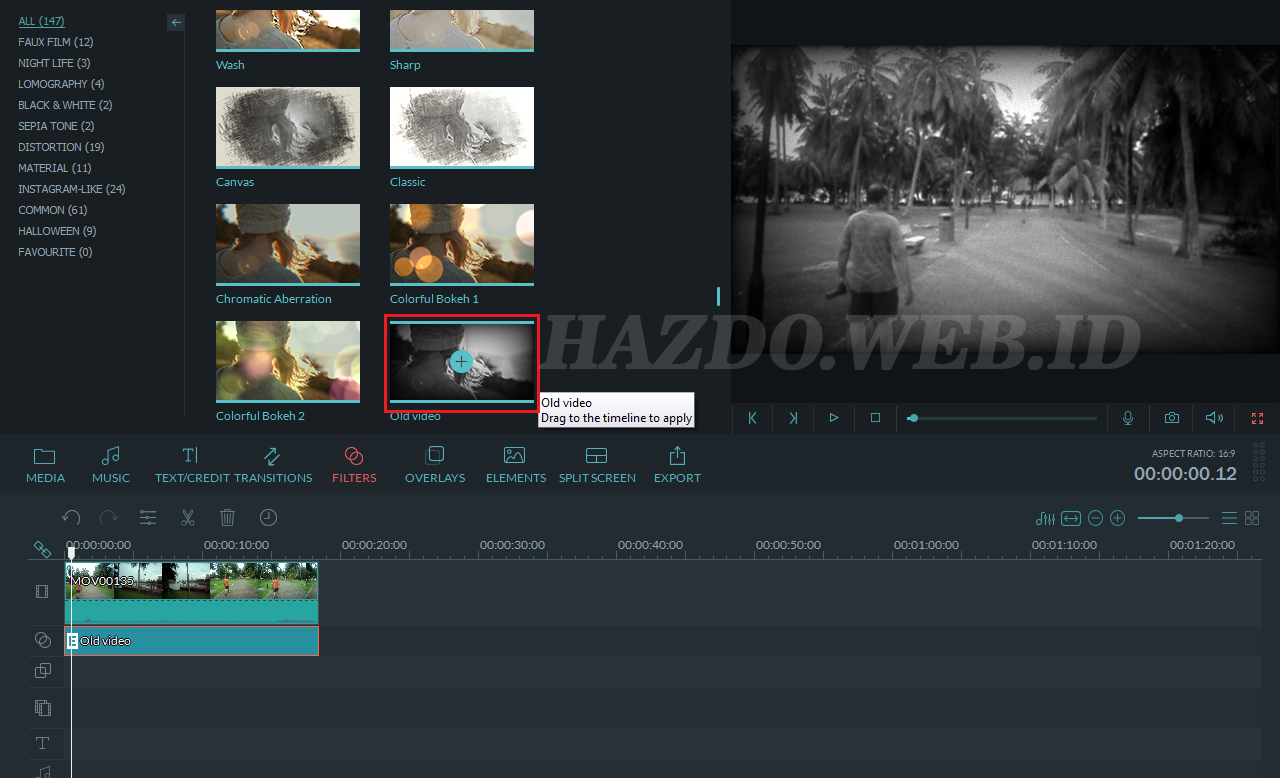Open the Elements library
This screenshot has height=778, width=1280.
[515, 465]
